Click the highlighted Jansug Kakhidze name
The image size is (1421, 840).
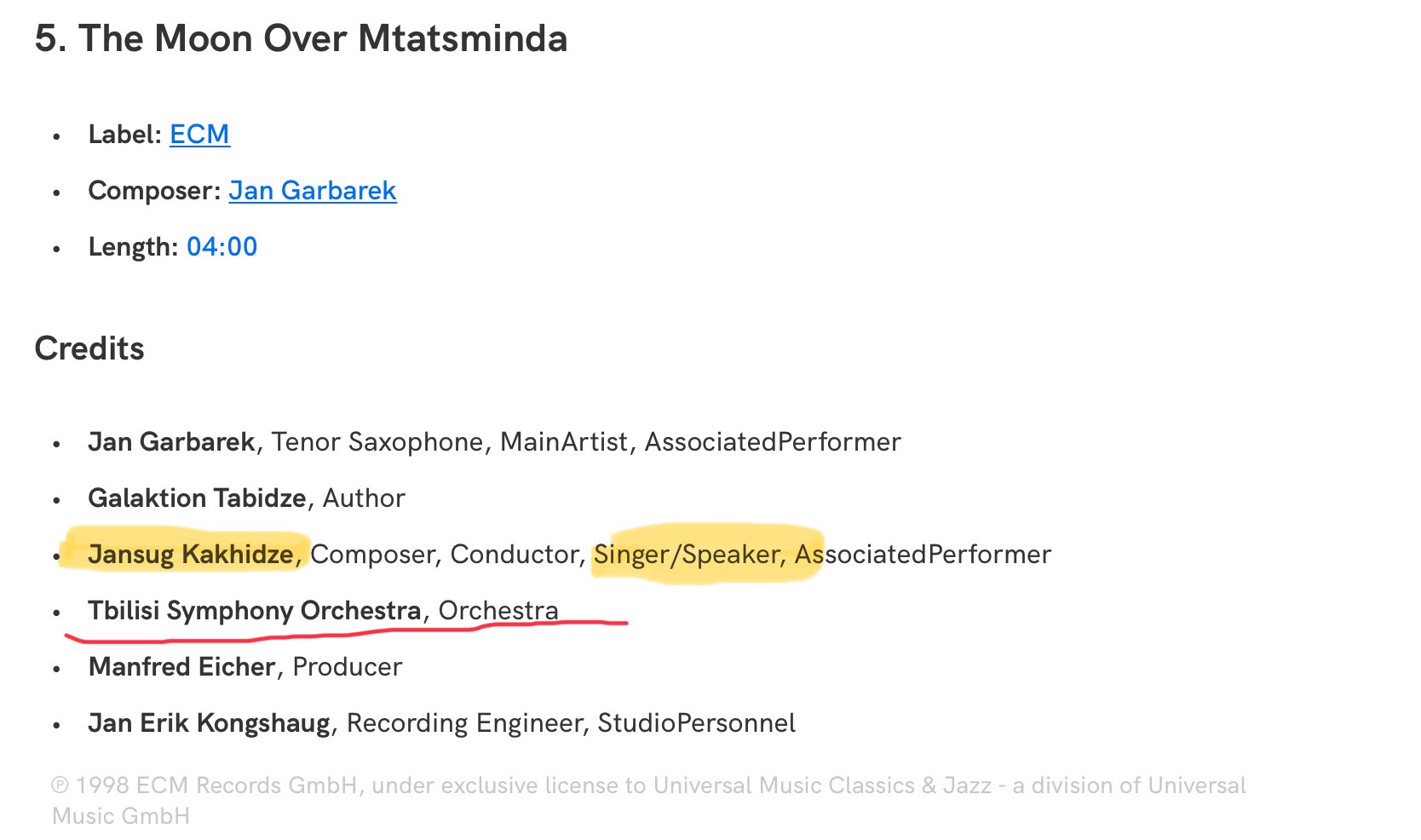191,555
